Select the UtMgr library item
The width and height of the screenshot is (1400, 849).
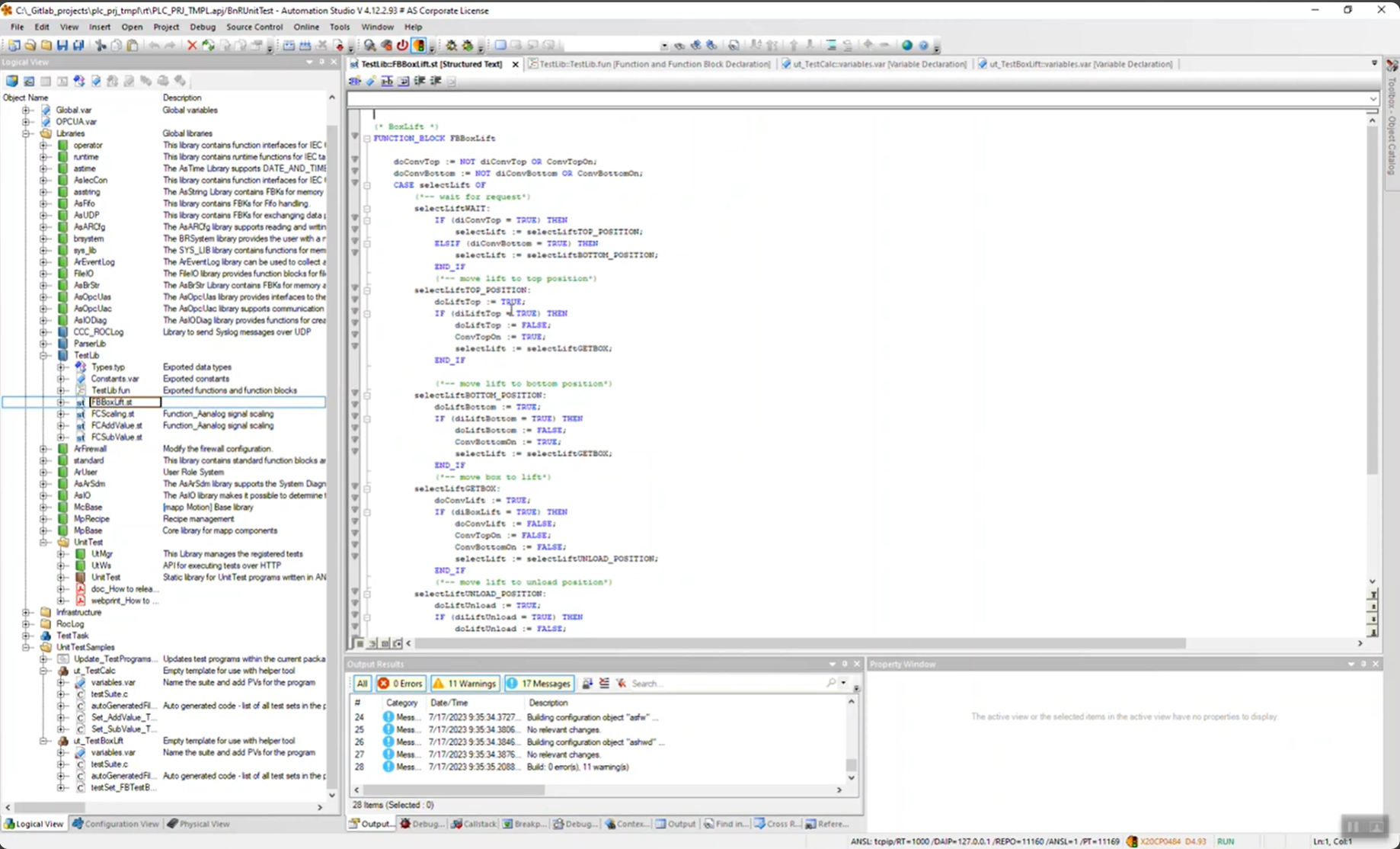(102, 554)
